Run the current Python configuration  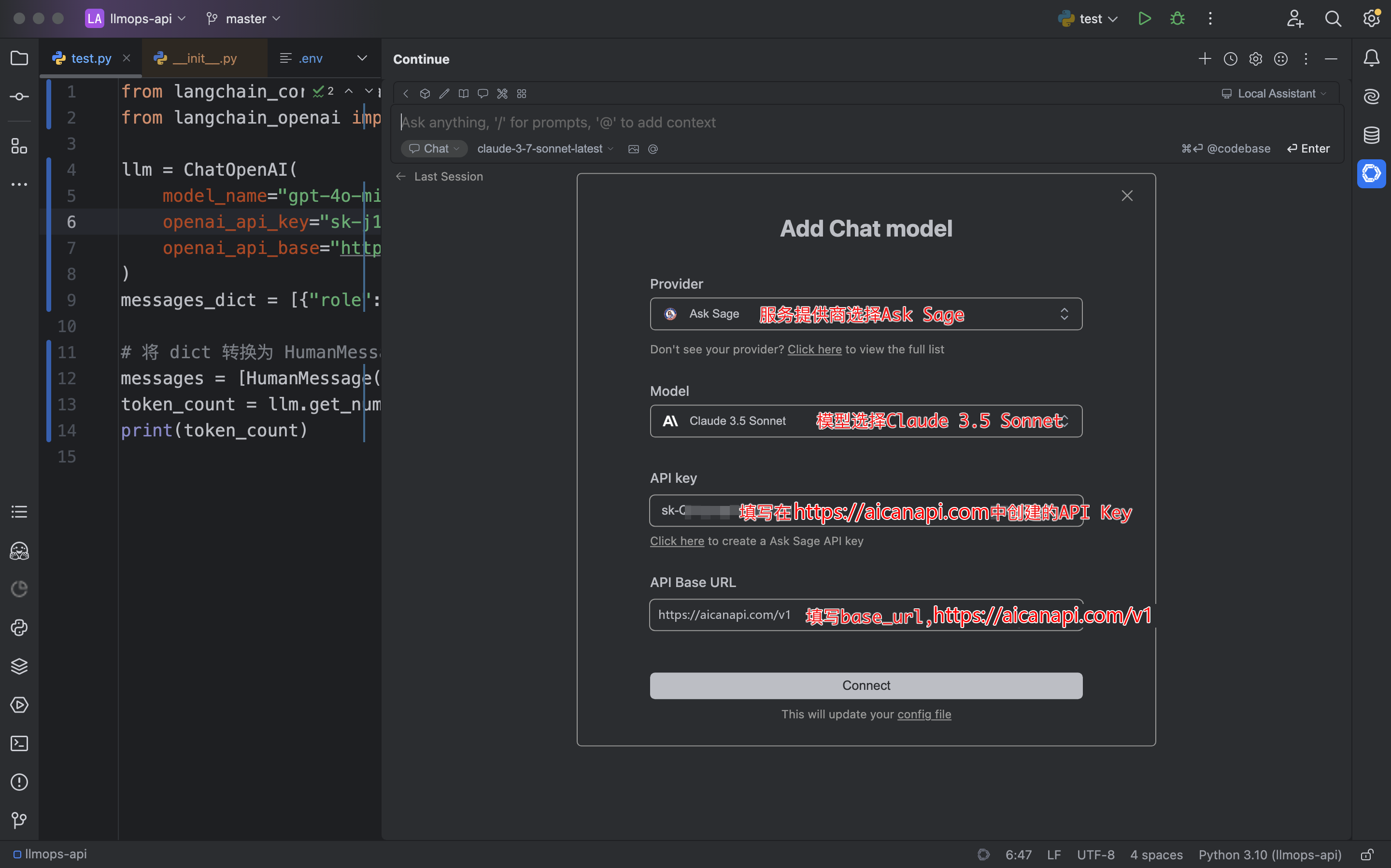1144,18
